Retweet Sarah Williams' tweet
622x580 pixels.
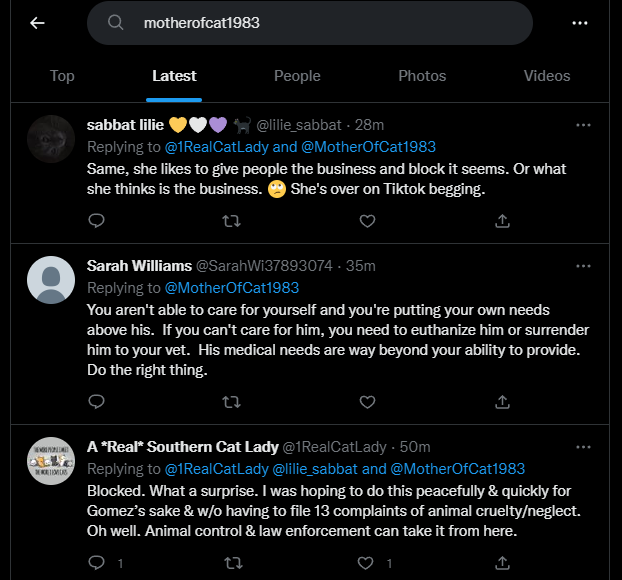click(x=232, y=402)
